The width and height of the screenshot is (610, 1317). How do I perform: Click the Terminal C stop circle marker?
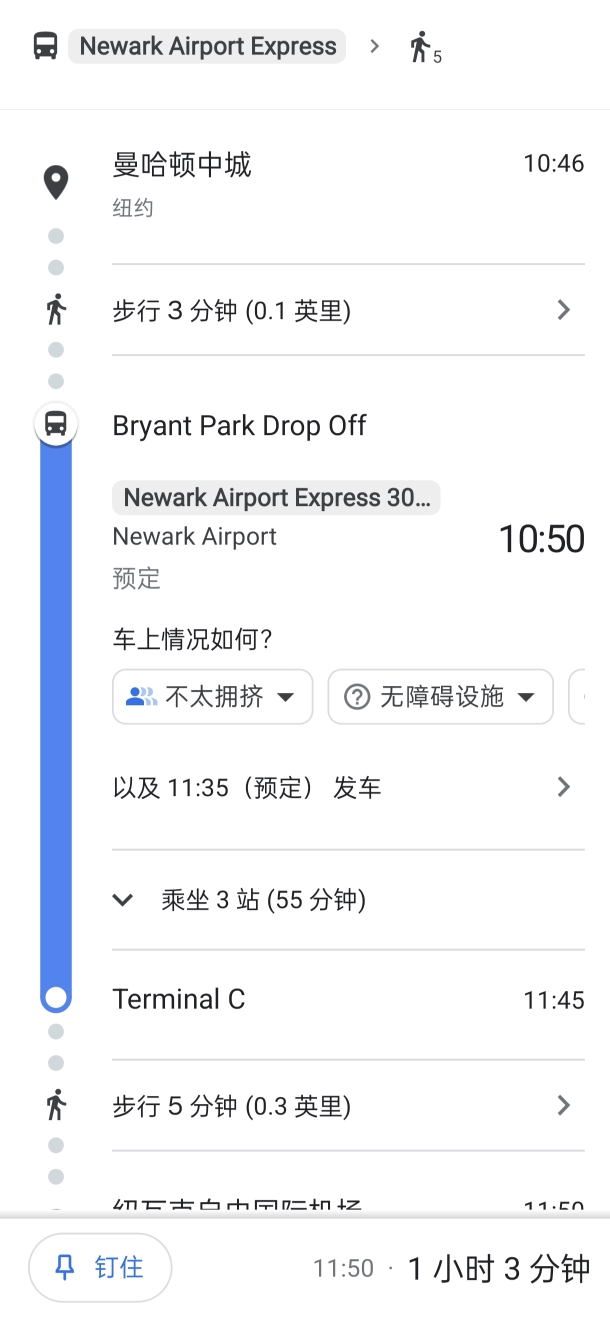click(56, 997)
